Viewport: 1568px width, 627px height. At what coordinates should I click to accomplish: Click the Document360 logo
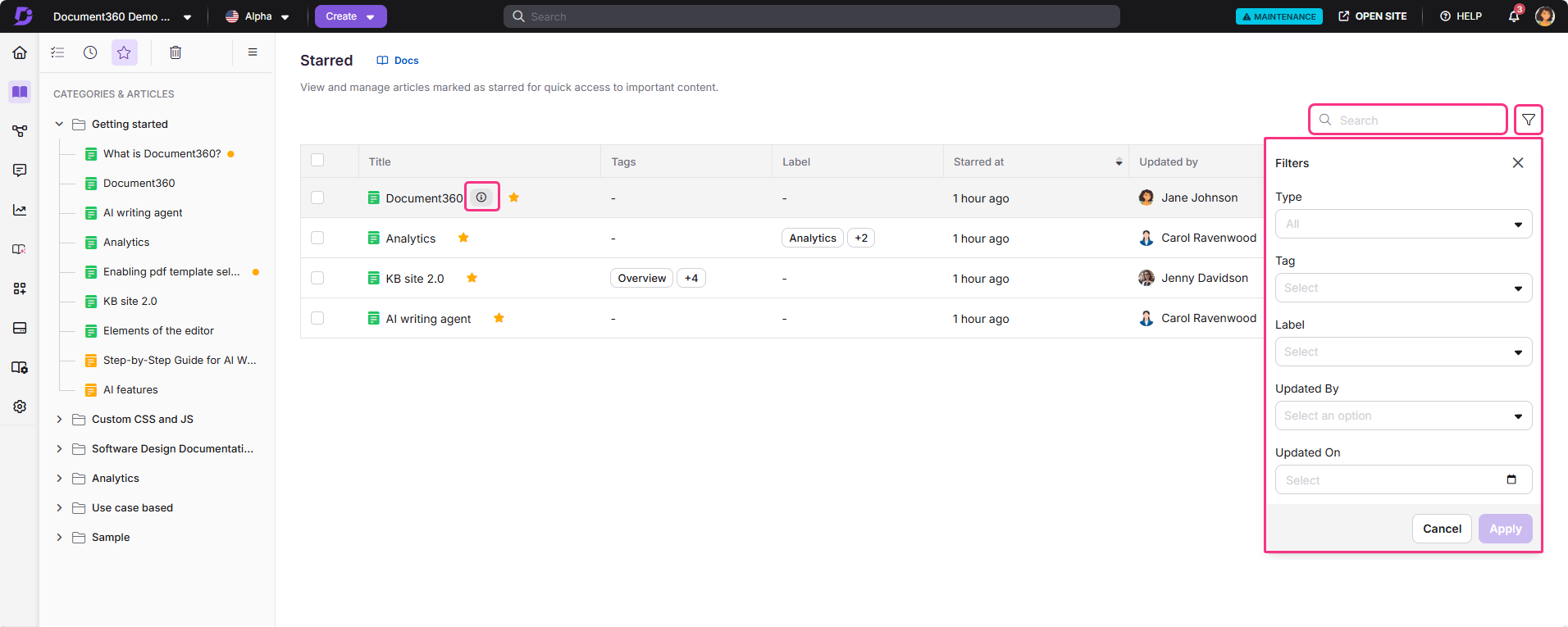coord(23,16)
